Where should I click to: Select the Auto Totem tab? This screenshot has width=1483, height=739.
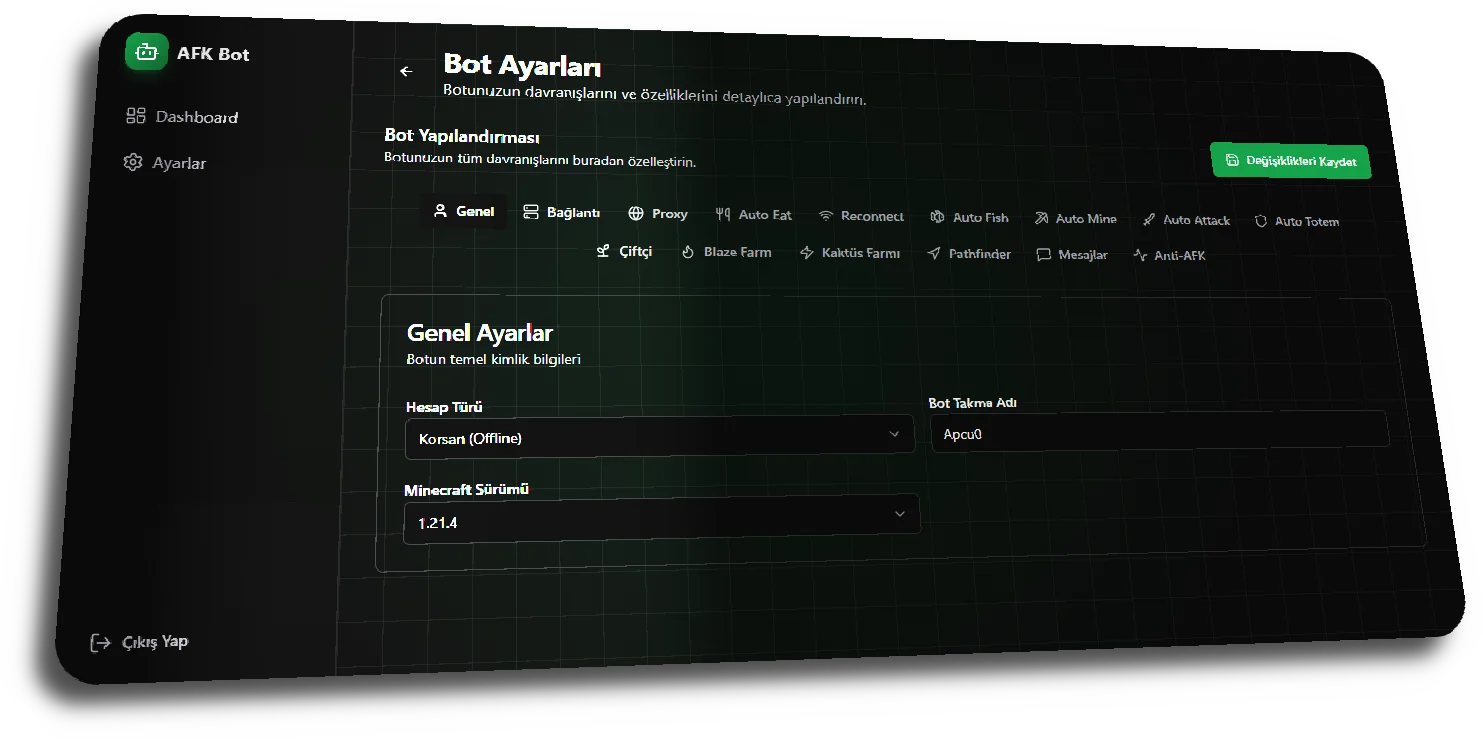click(1297, 221)
